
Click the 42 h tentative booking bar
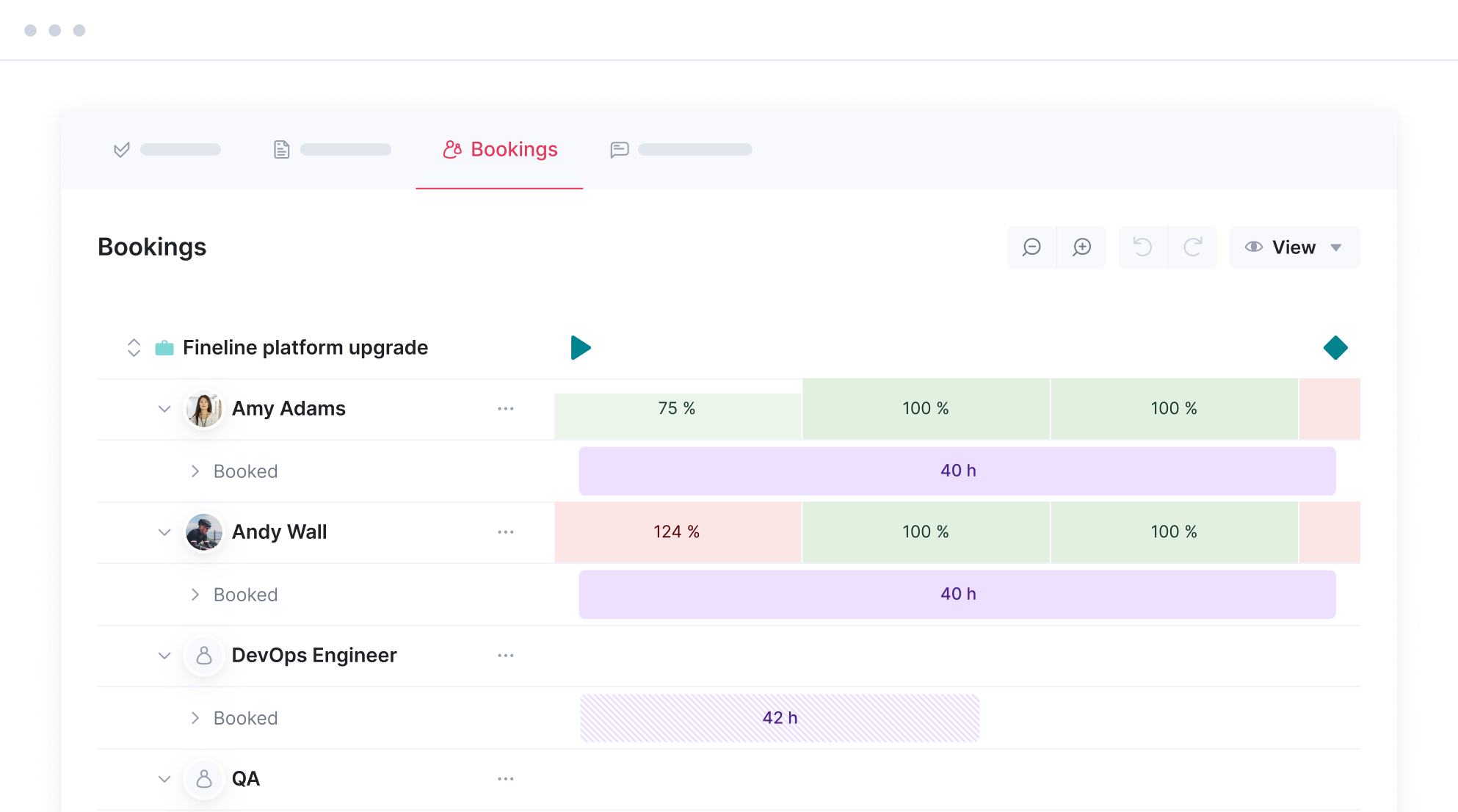[x=780, y=718]
